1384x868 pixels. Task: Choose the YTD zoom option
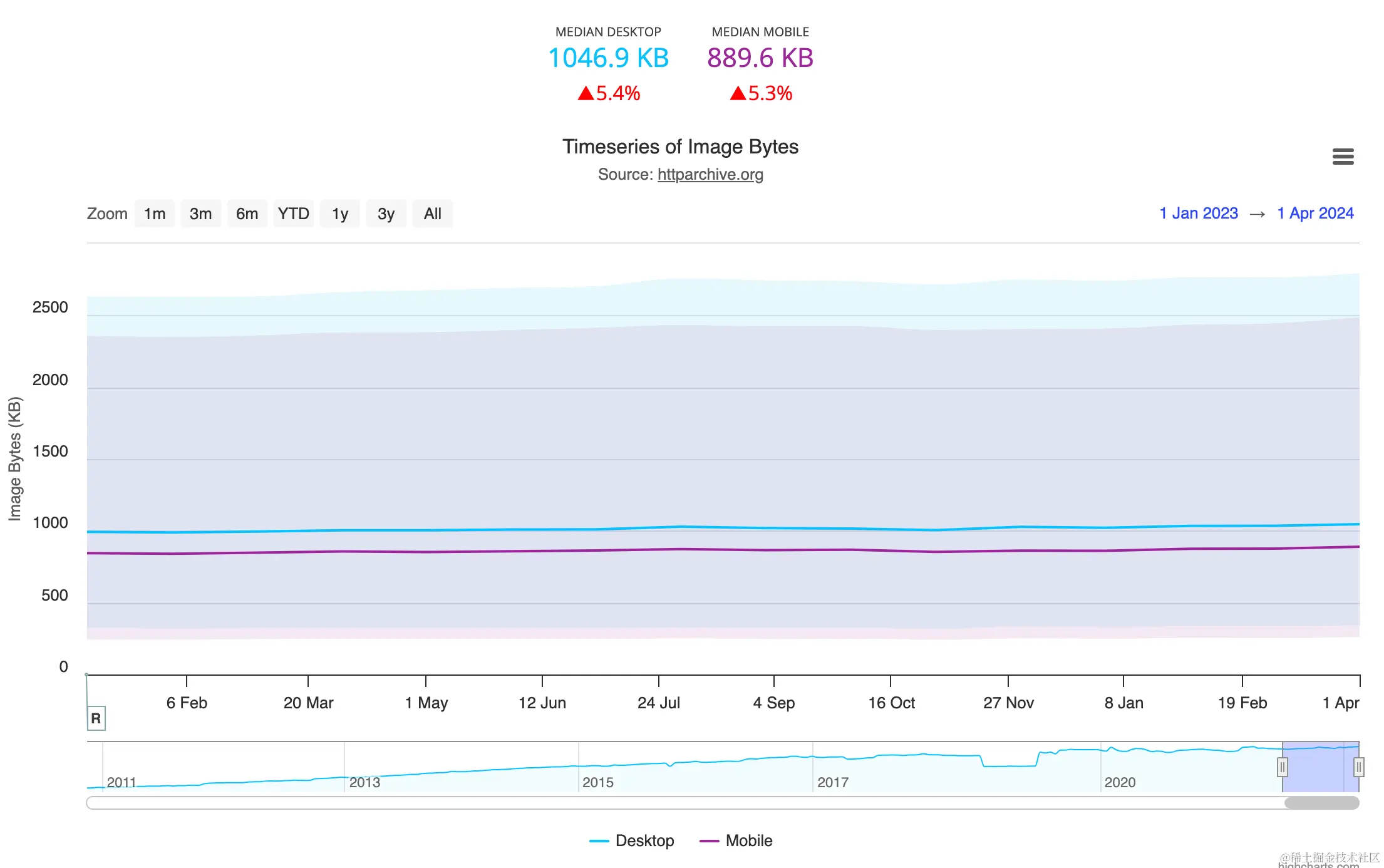(293, 214)
